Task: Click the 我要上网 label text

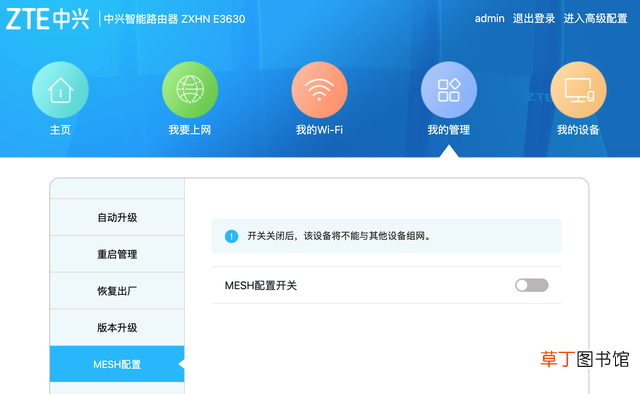Action: [x=190, y=130]
